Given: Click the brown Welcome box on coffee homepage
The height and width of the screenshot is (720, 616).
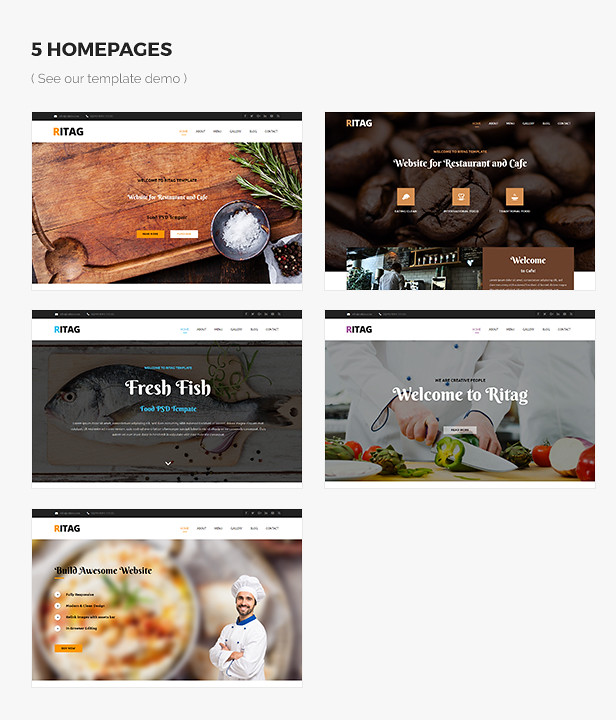Looking at the screenshot, I should (x=528, y=269).
